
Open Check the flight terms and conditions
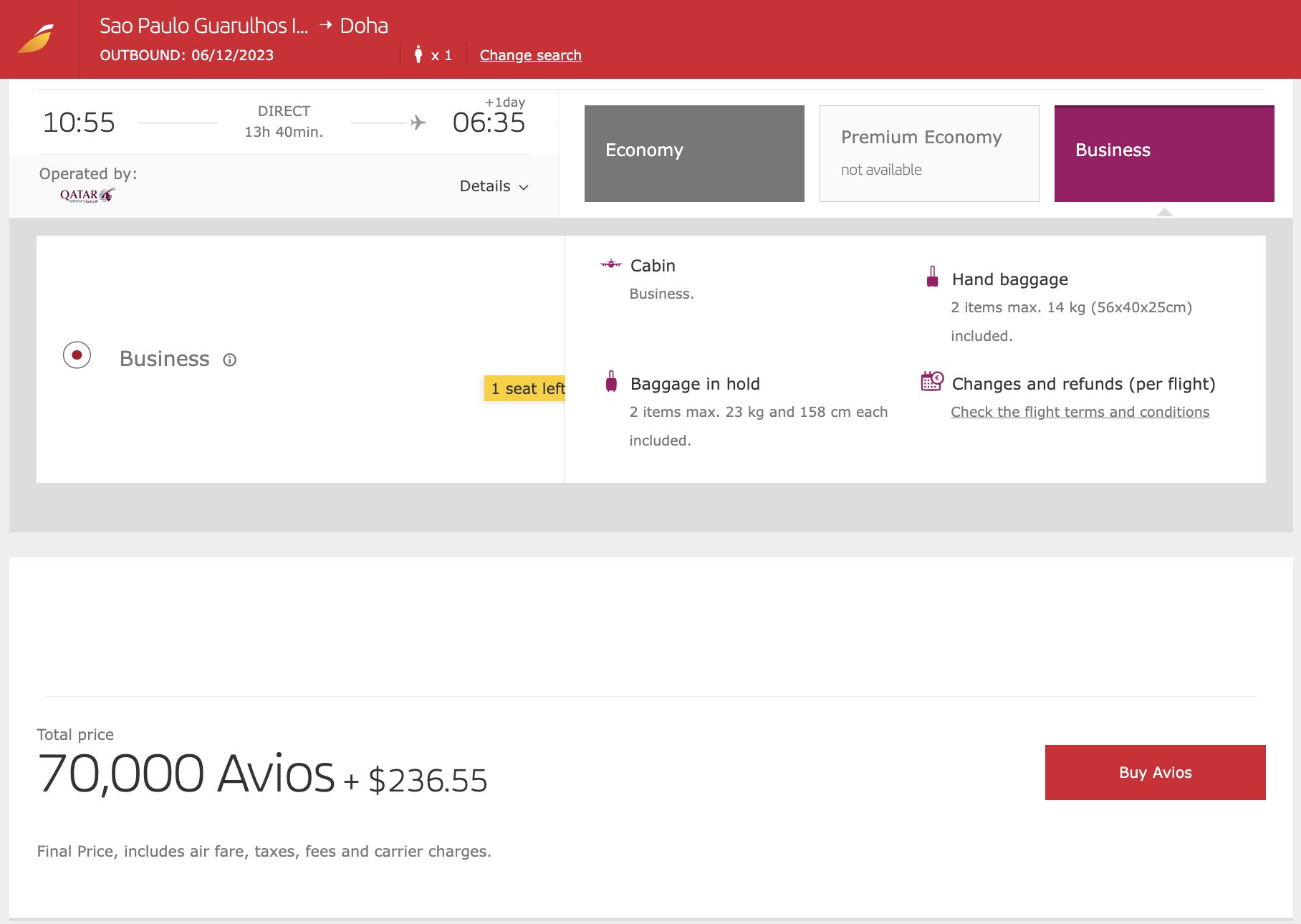point(1080,412)
